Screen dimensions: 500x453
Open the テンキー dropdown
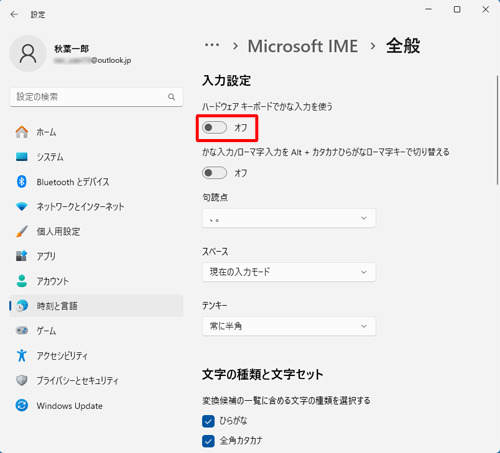click(289, 326)
